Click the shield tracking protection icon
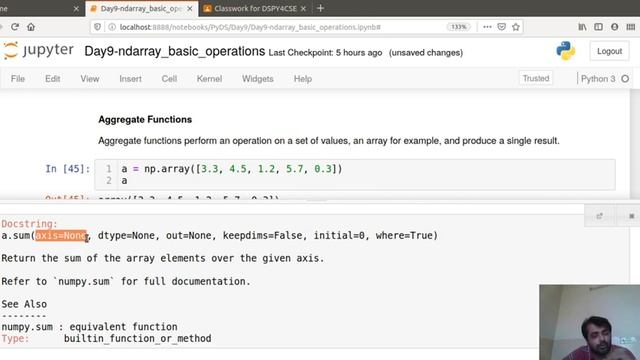This screenshot has width=640, height=360. click(x=97, y=27)
